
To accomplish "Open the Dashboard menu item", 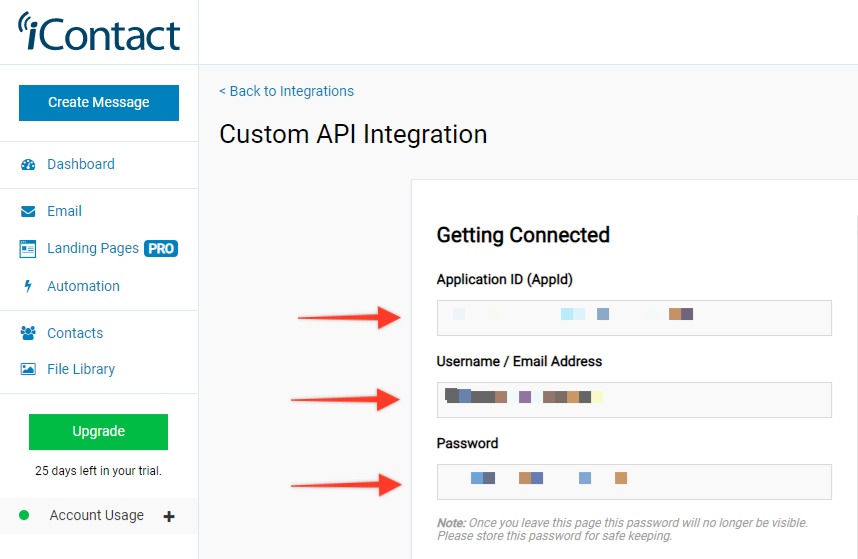I will (x=81, y=164).
